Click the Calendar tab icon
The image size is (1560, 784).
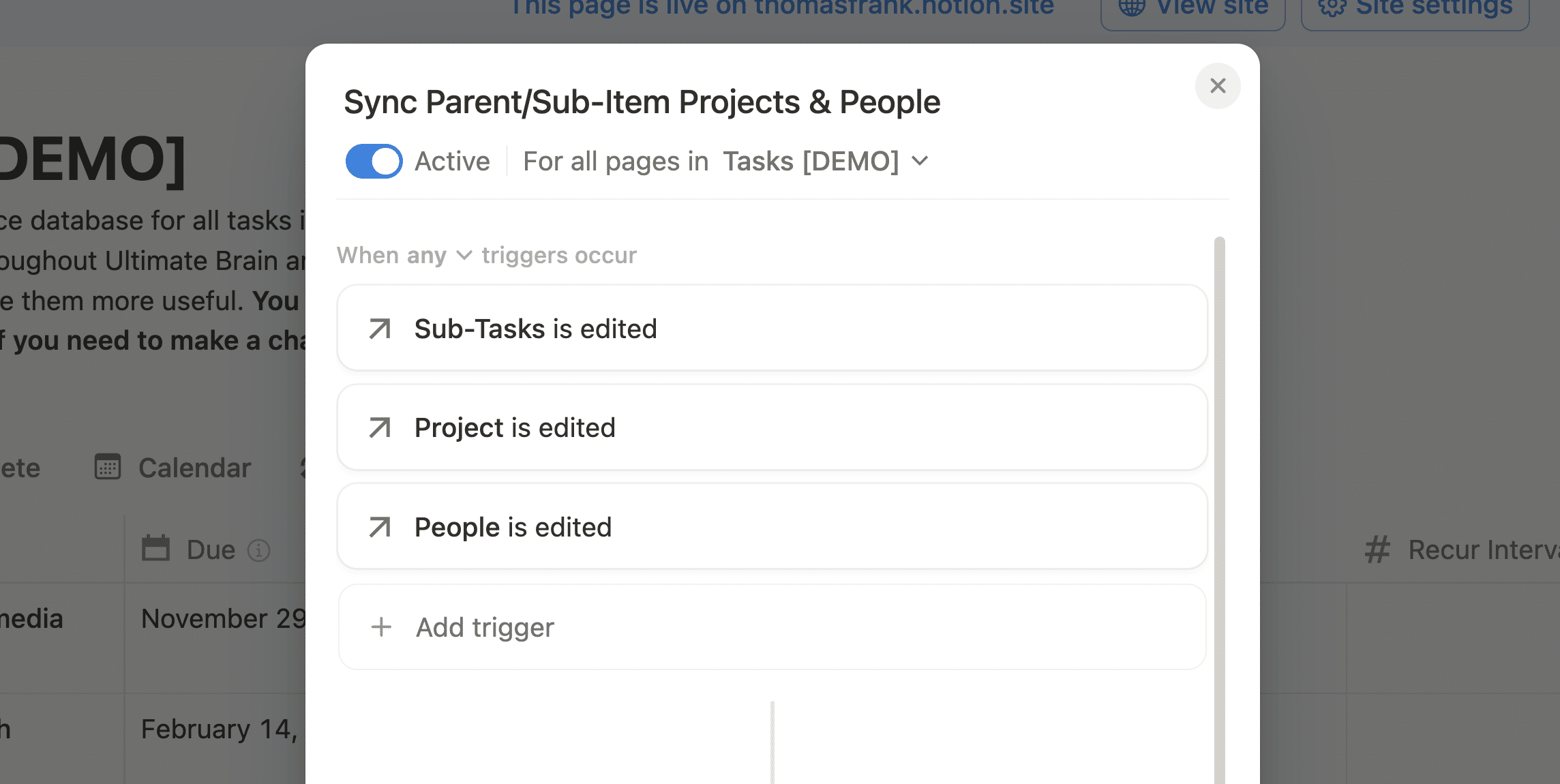pos(108,467)
